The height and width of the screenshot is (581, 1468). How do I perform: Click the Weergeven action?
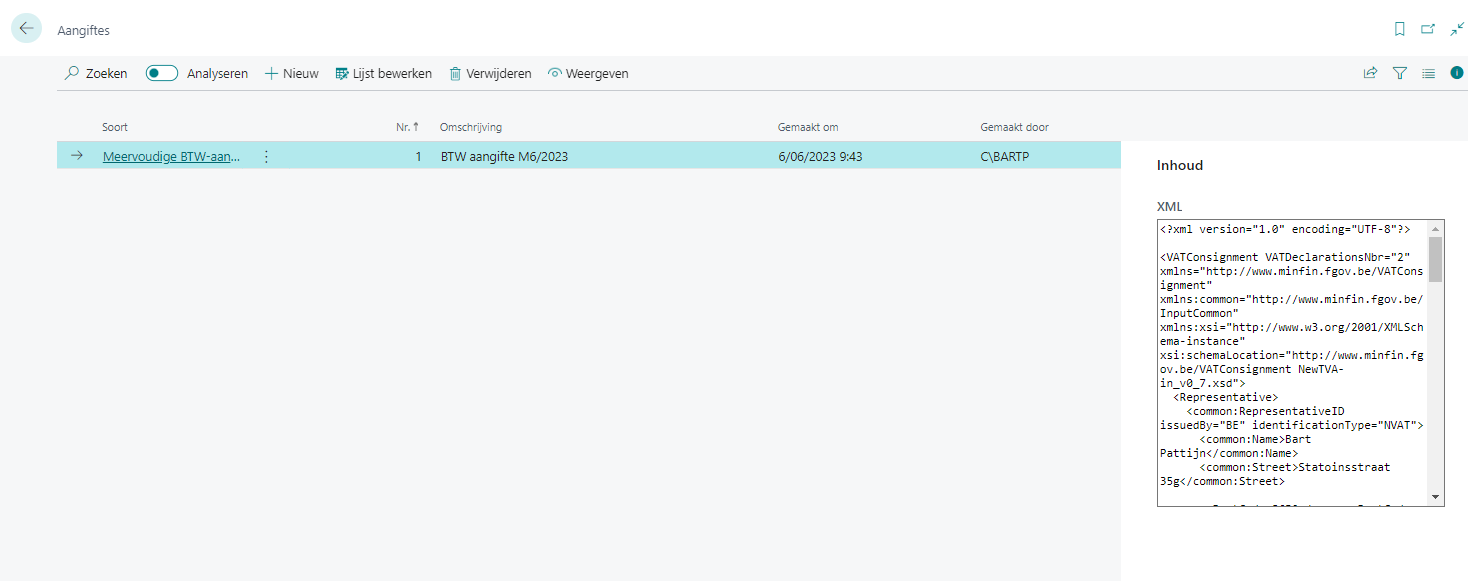[588, 73]
